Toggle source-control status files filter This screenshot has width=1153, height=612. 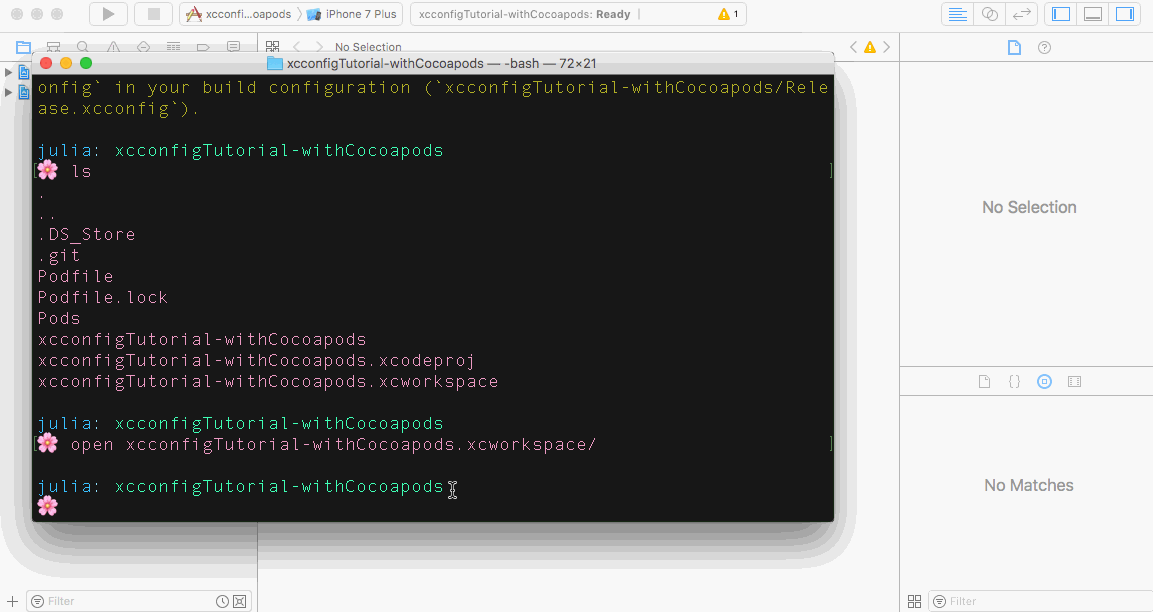(x=240, y=601)
